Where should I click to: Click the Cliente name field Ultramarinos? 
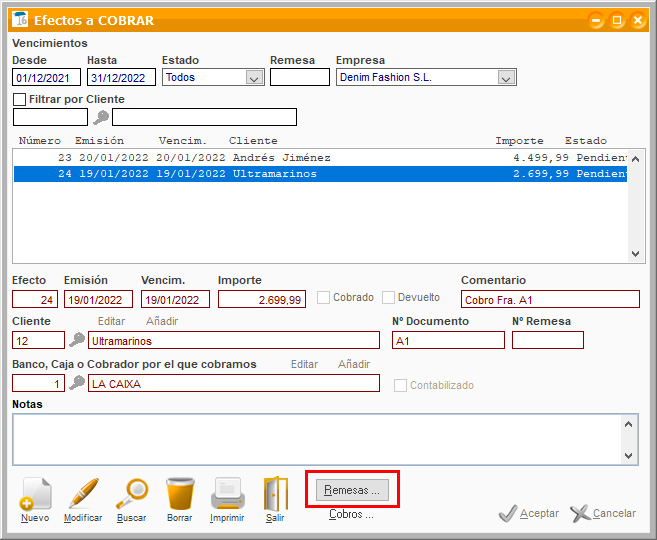[x=234, y=340]
